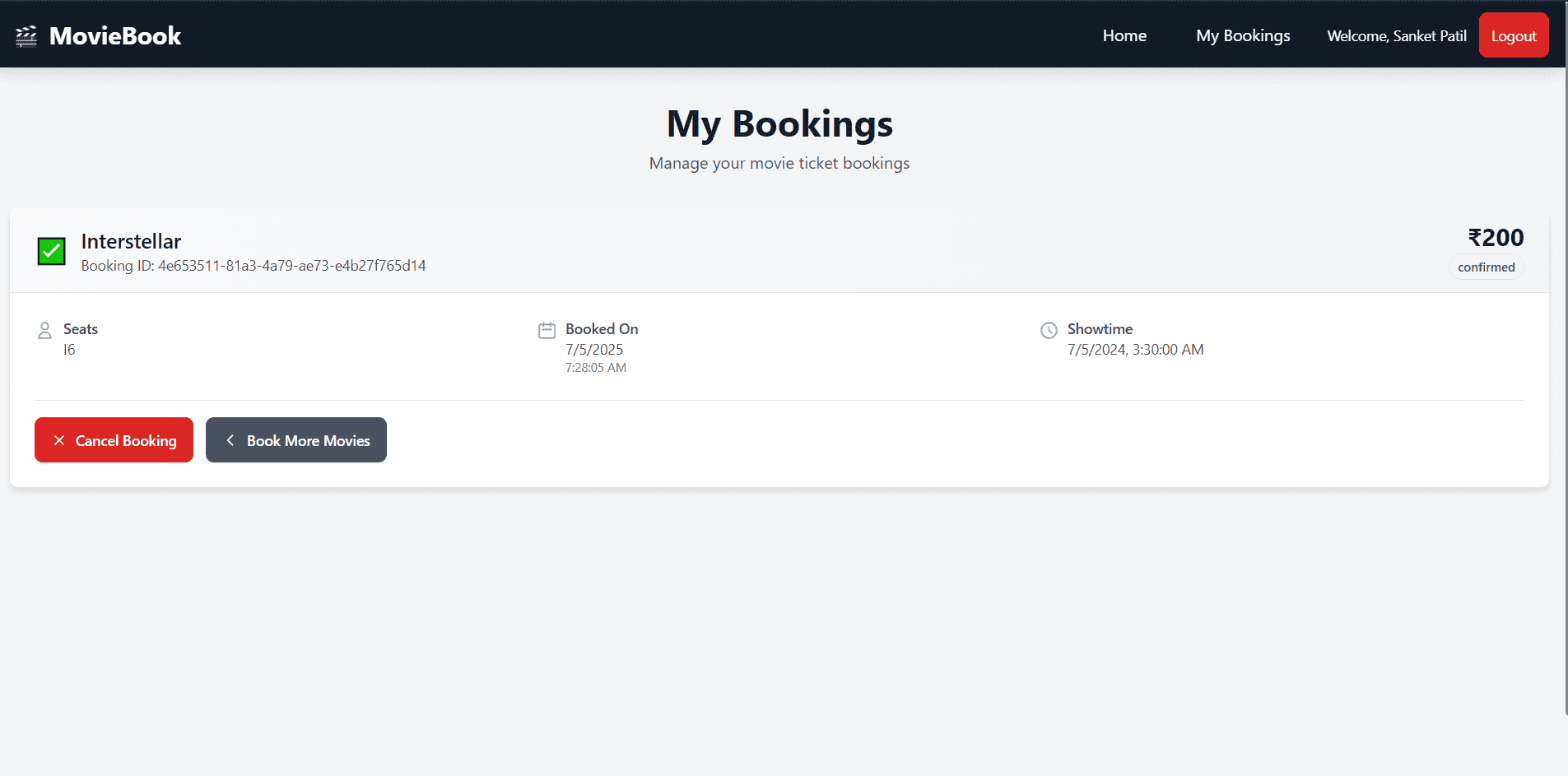Click the person icon next to Seats
This screenshot has height=776, width=1568.
tap(45, 331)
